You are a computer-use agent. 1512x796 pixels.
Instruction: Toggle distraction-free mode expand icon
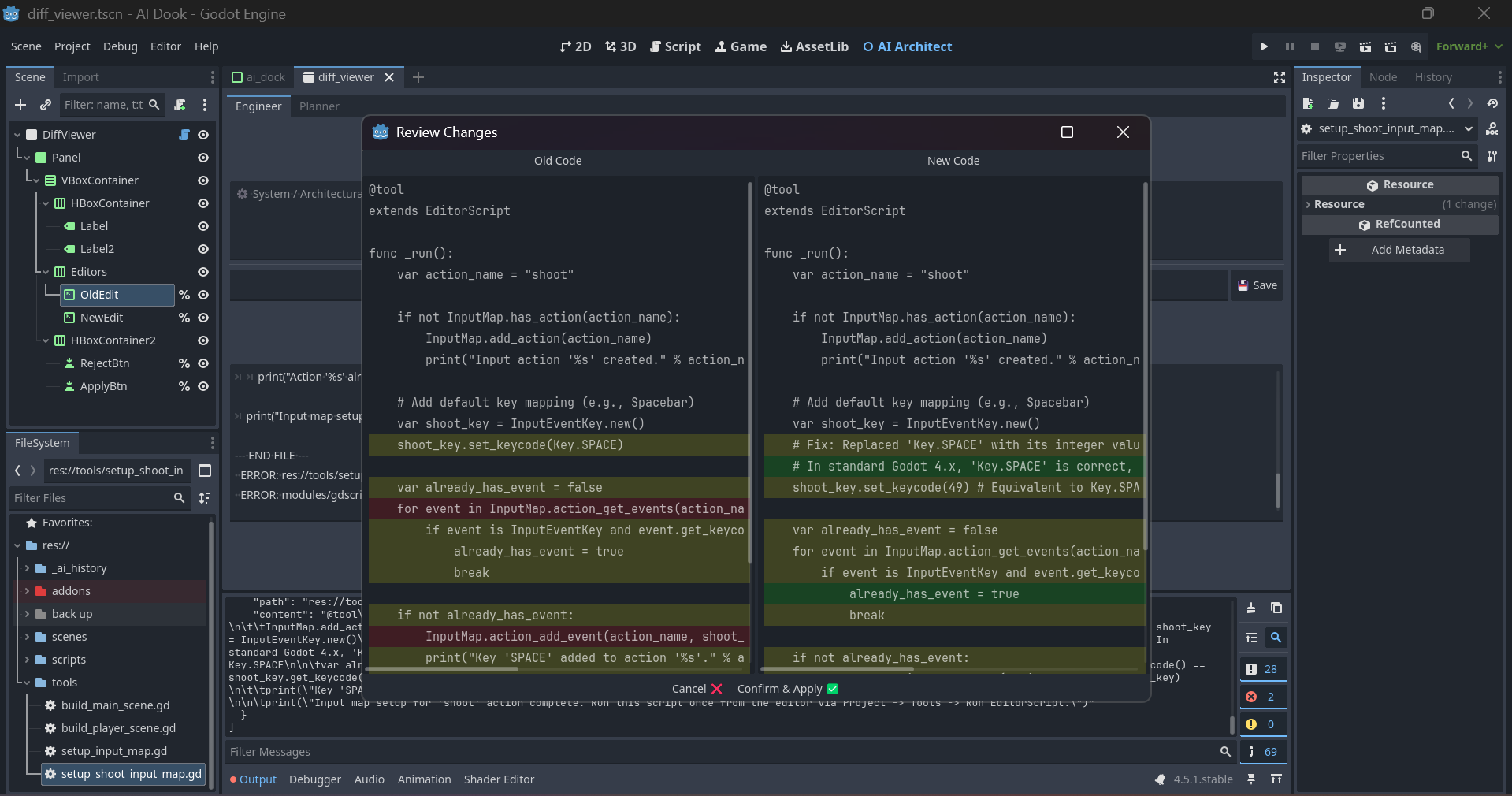[x=1280, y=77]
